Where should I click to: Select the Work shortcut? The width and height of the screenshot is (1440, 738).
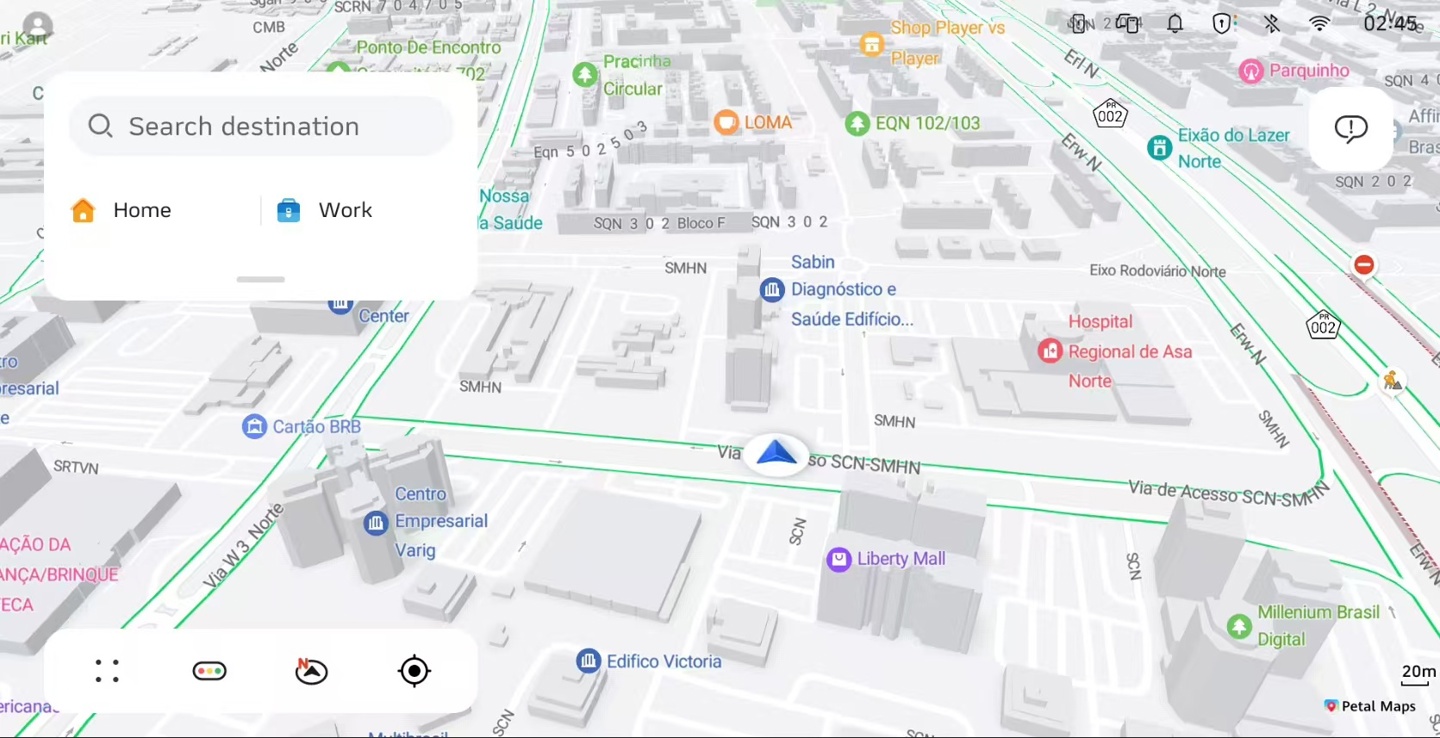pos(324,210)
